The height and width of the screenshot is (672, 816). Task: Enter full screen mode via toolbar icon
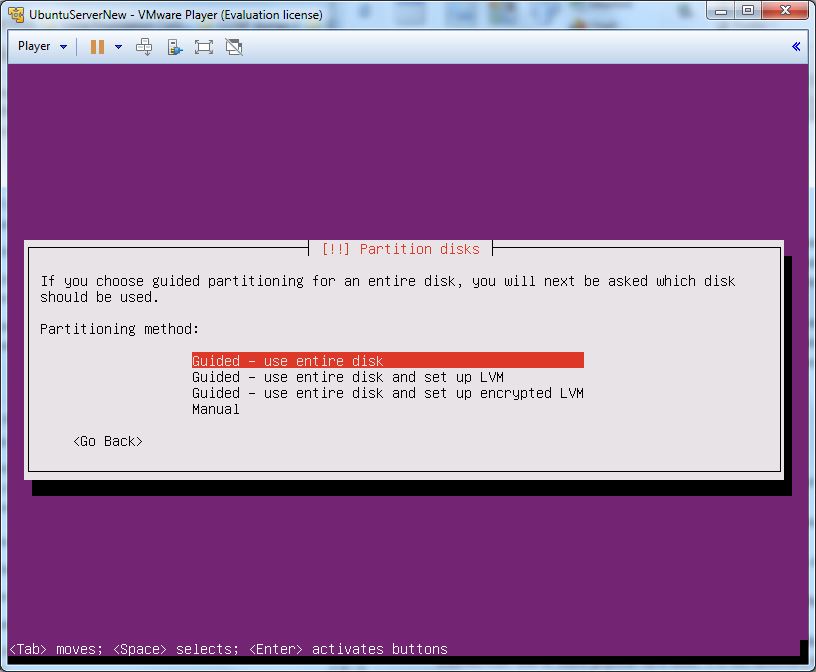click(204, 47)
